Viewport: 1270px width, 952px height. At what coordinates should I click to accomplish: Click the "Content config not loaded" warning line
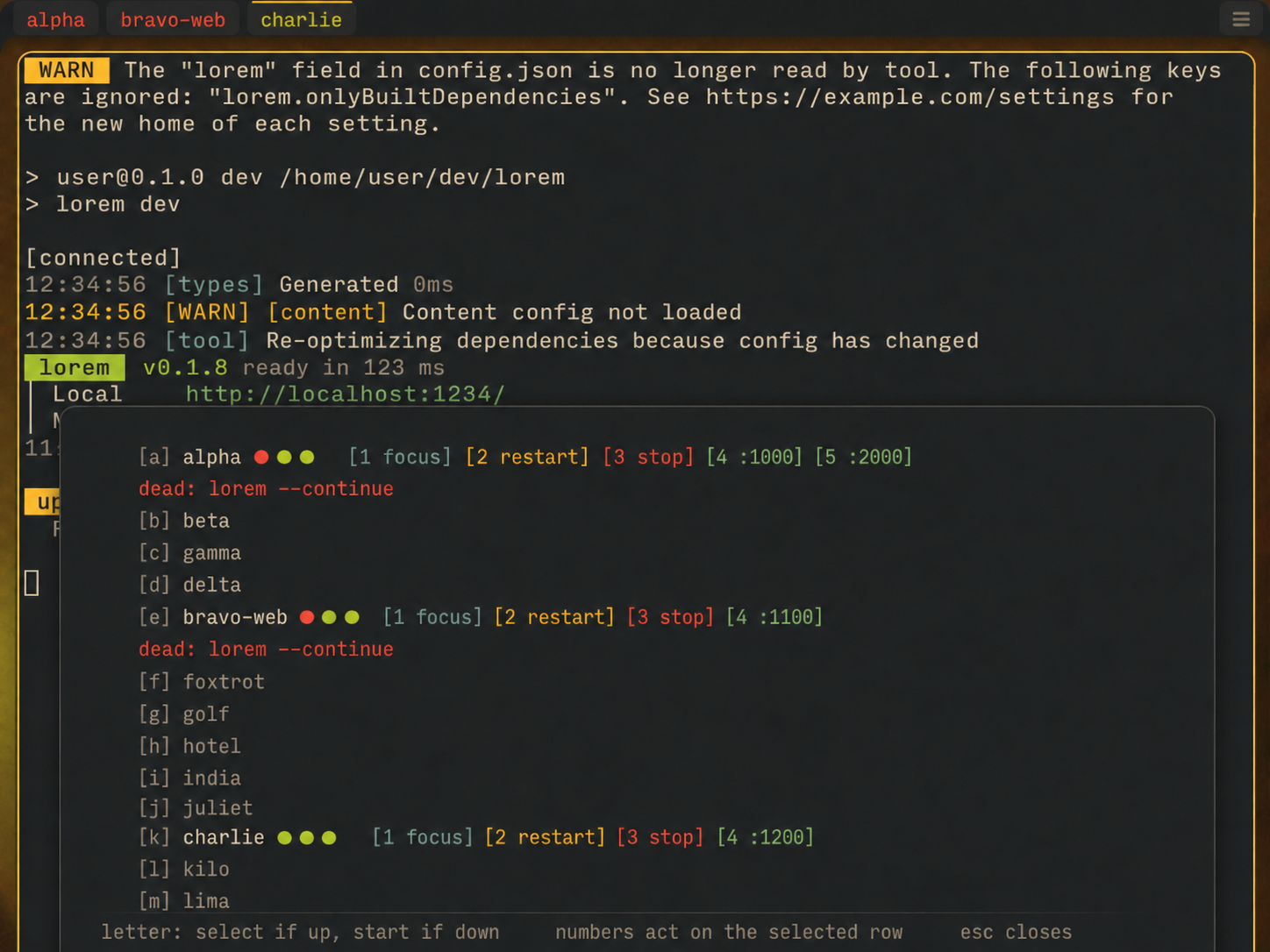coord(383,312)
